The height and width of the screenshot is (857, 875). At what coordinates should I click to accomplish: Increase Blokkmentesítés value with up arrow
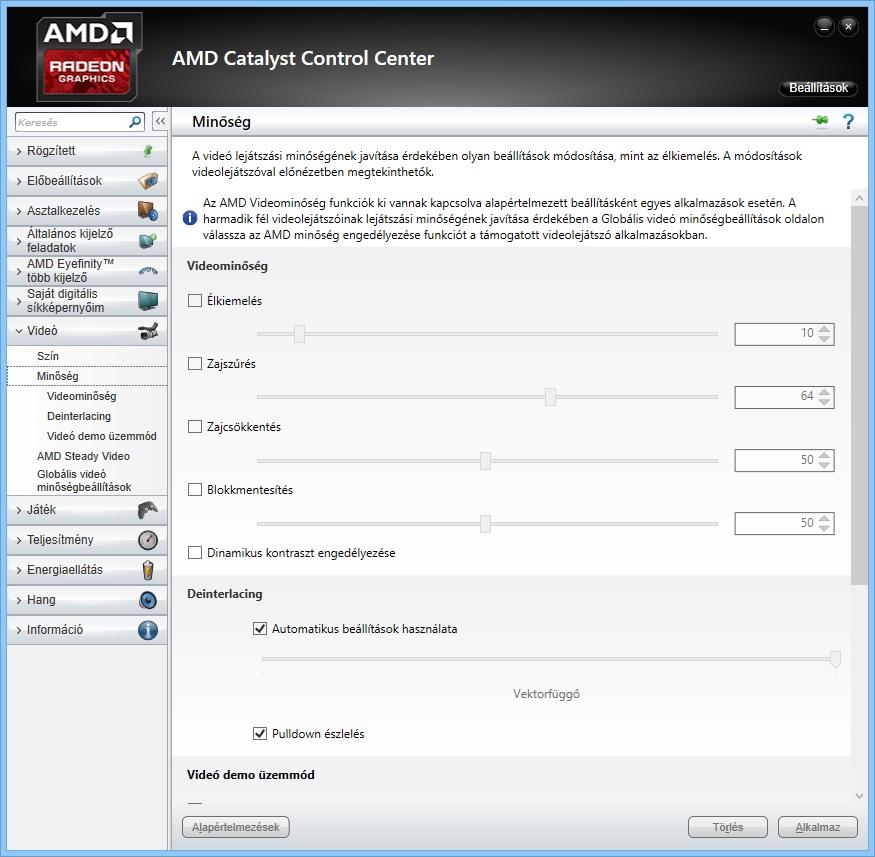pyautogui.click(x=824, y=518)
